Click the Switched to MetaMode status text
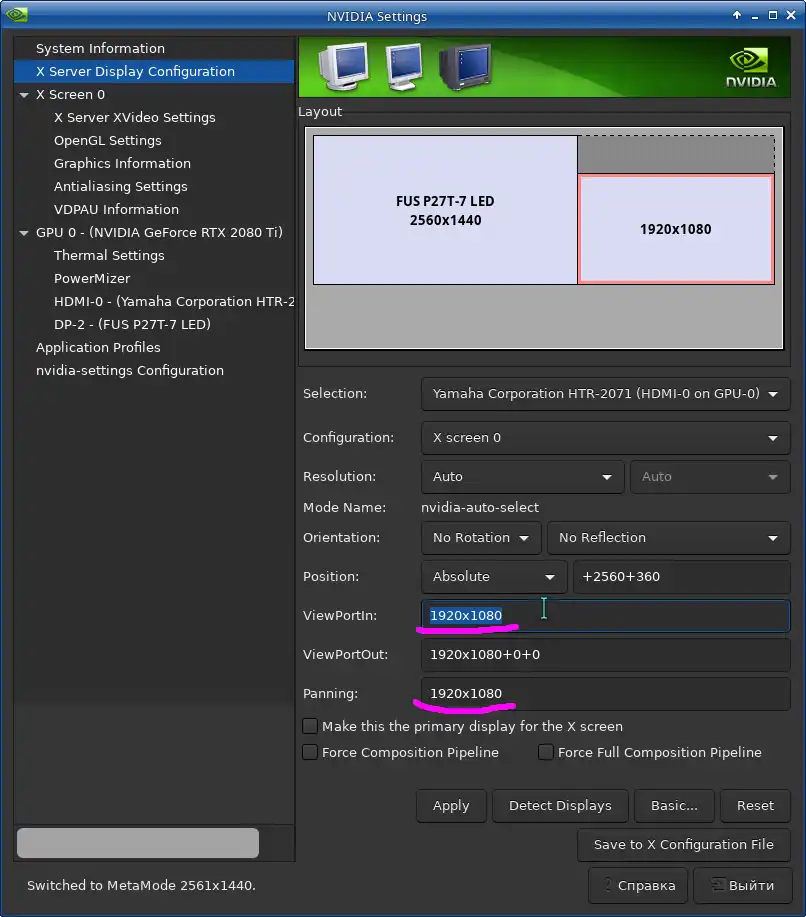 (x=141, y=885)
